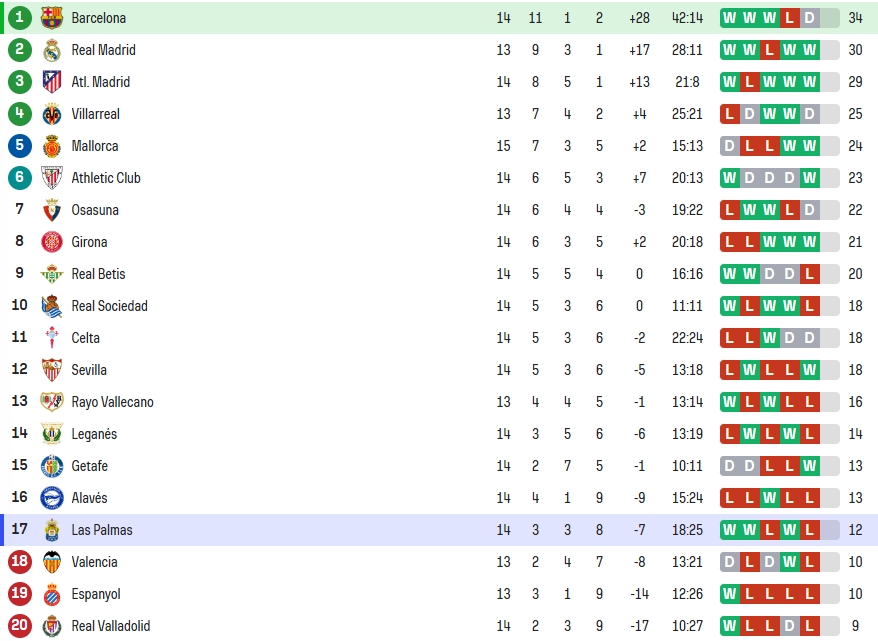Click the blue position 5 badge
This screenshot has width=878, height=641.
(x=20, y=146)
